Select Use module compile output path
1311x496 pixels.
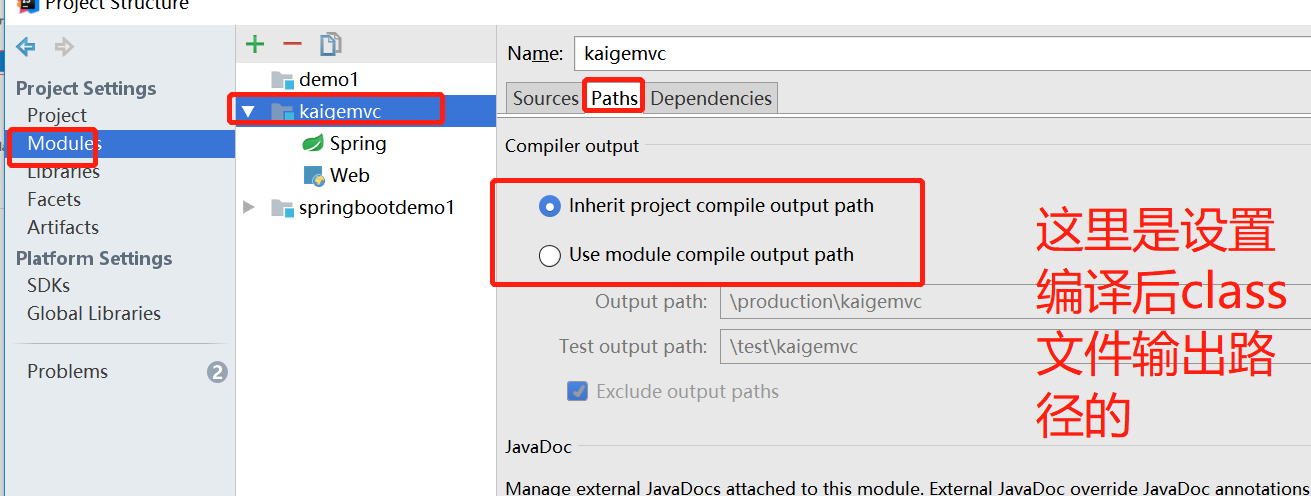550,256
